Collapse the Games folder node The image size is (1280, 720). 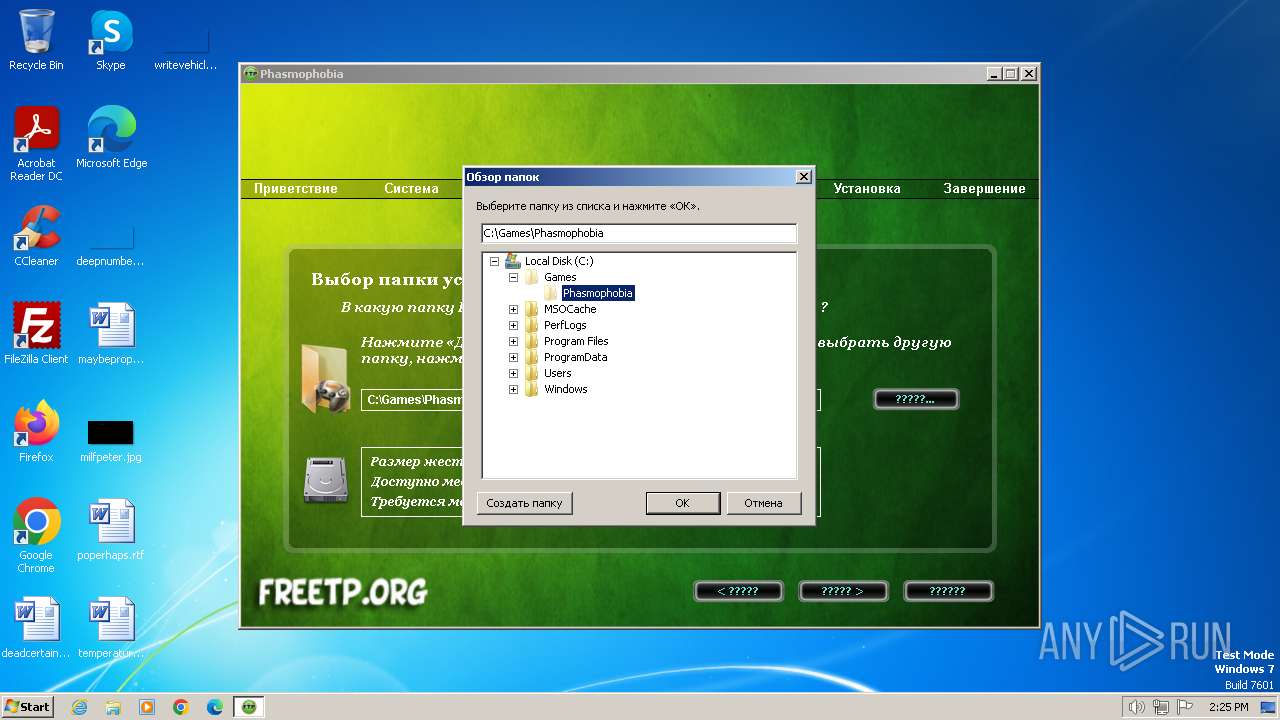coord(513,277)
